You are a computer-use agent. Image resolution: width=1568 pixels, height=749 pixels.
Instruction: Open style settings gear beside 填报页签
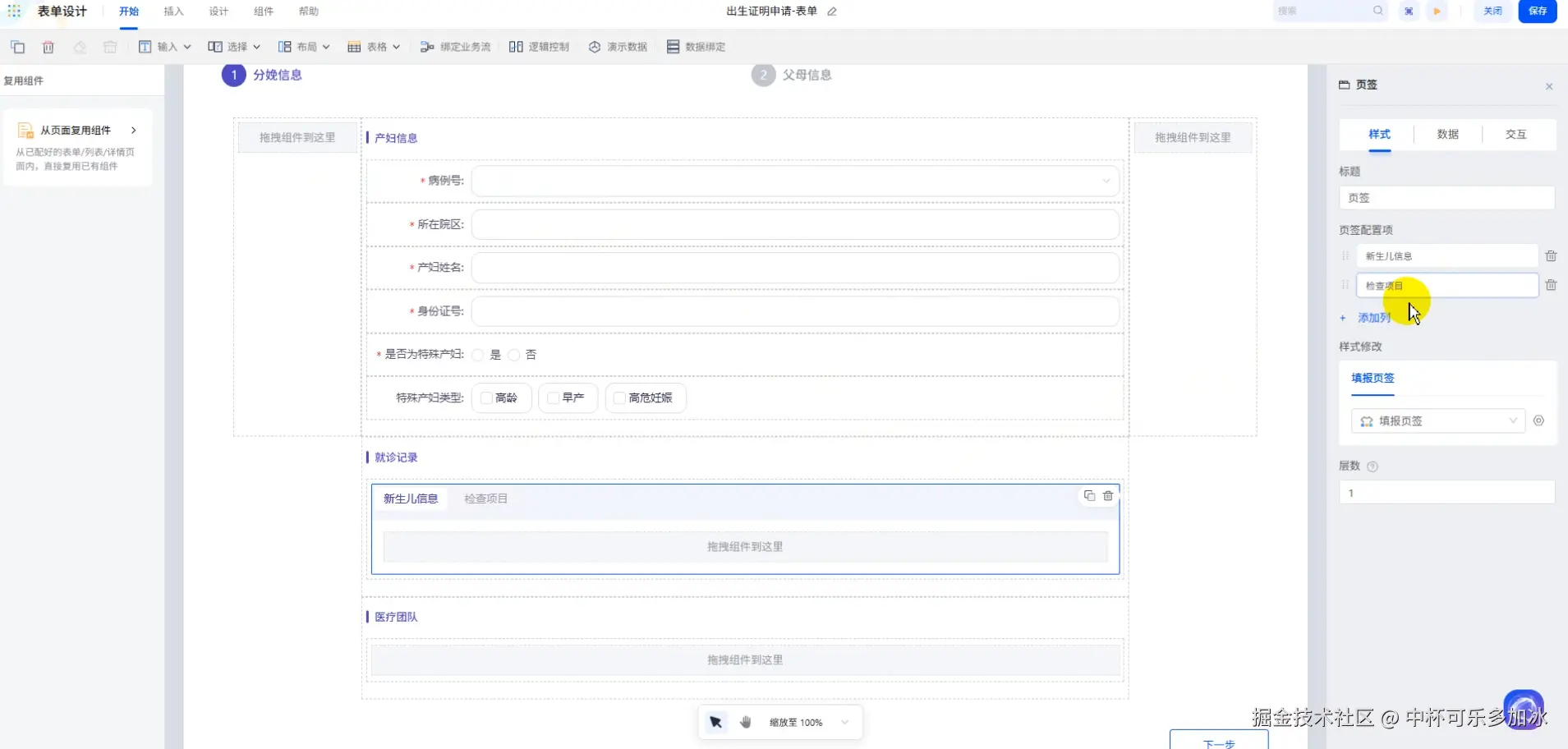(1538, 420)
